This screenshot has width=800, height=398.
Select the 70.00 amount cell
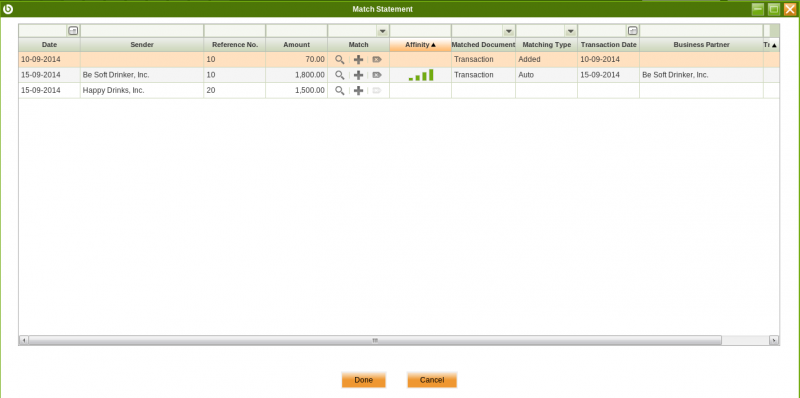(296, 60)
